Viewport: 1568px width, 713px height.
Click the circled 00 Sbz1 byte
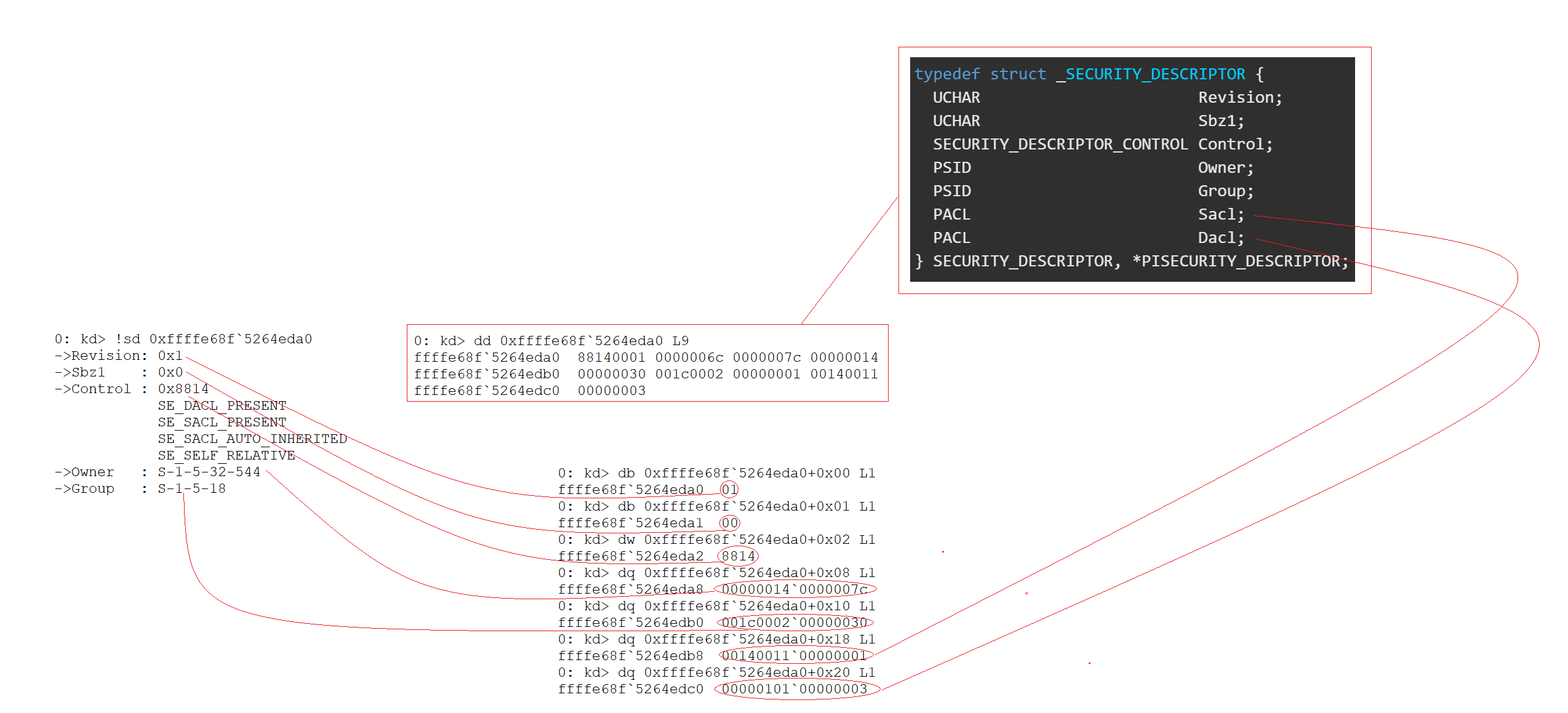[x=729, y=523]
